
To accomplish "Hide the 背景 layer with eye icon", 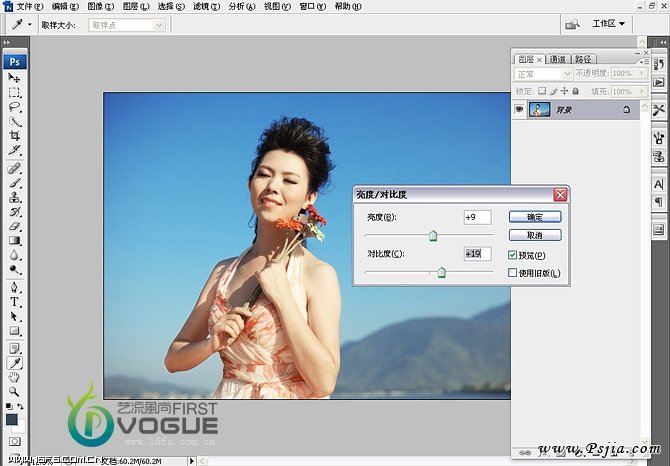I will point(519,109).
